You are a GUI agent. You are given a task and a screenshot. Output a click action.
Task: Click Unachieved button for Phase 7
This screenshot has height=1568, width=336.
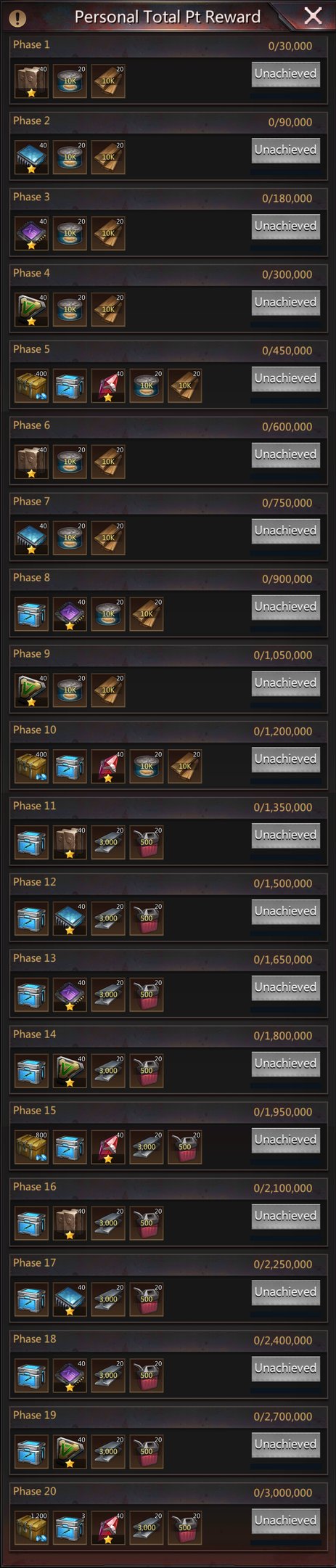point(286,531)
